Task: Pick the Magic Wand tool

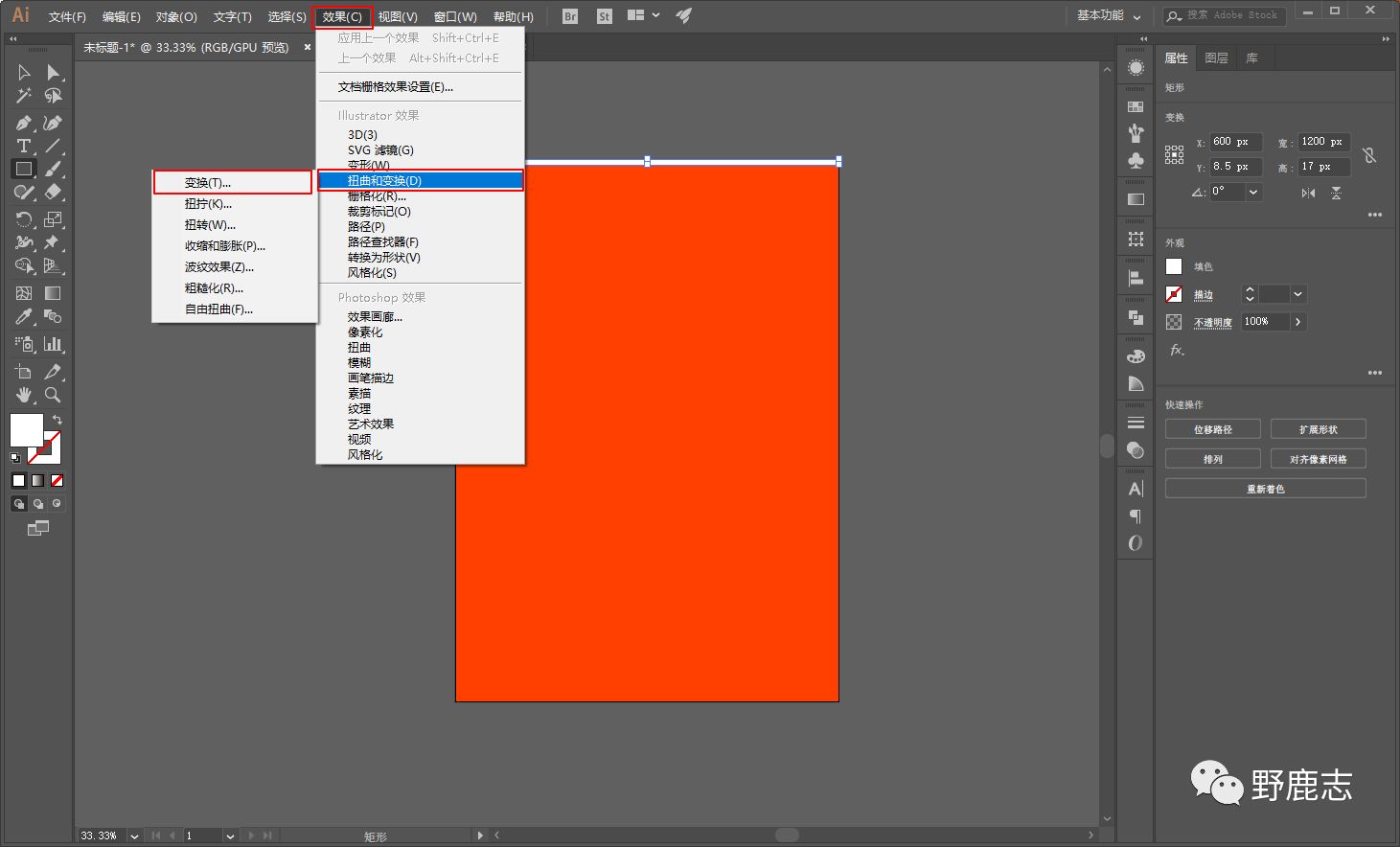Action: click(x=23, y=96)
